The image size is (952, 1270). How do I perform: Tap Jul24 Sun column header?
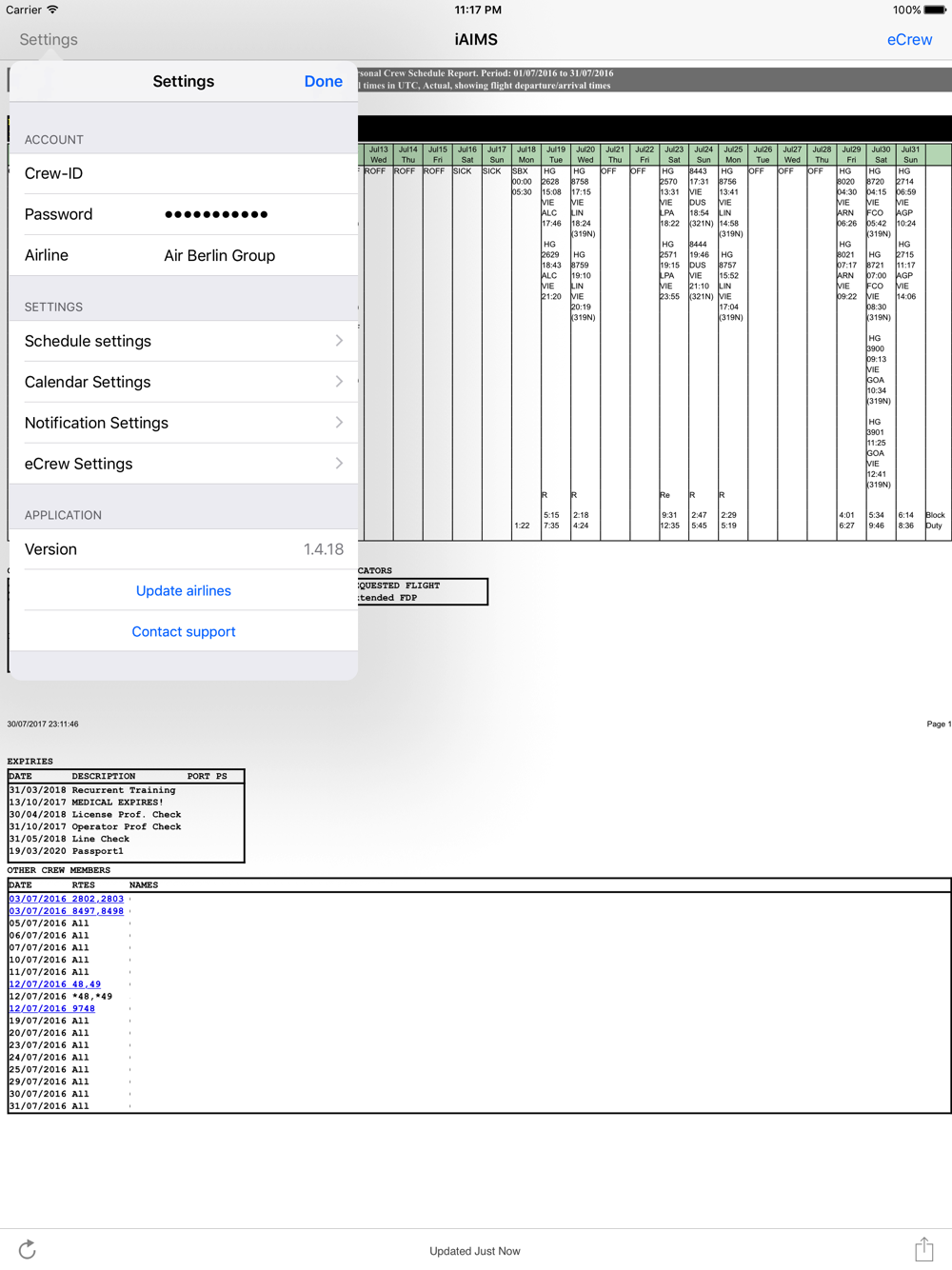704,154
